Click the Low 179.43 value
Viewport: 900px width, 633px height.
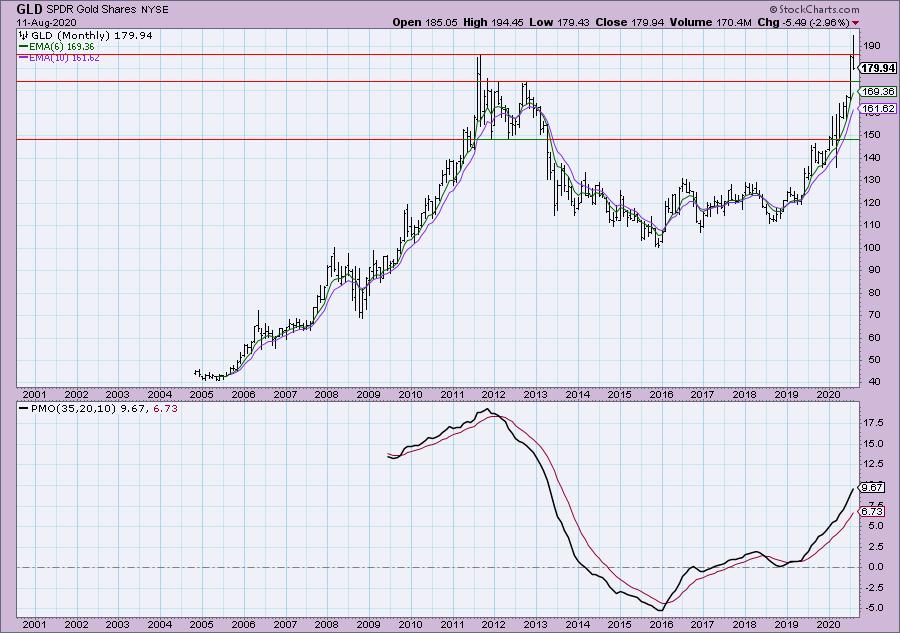pos(560,22)
